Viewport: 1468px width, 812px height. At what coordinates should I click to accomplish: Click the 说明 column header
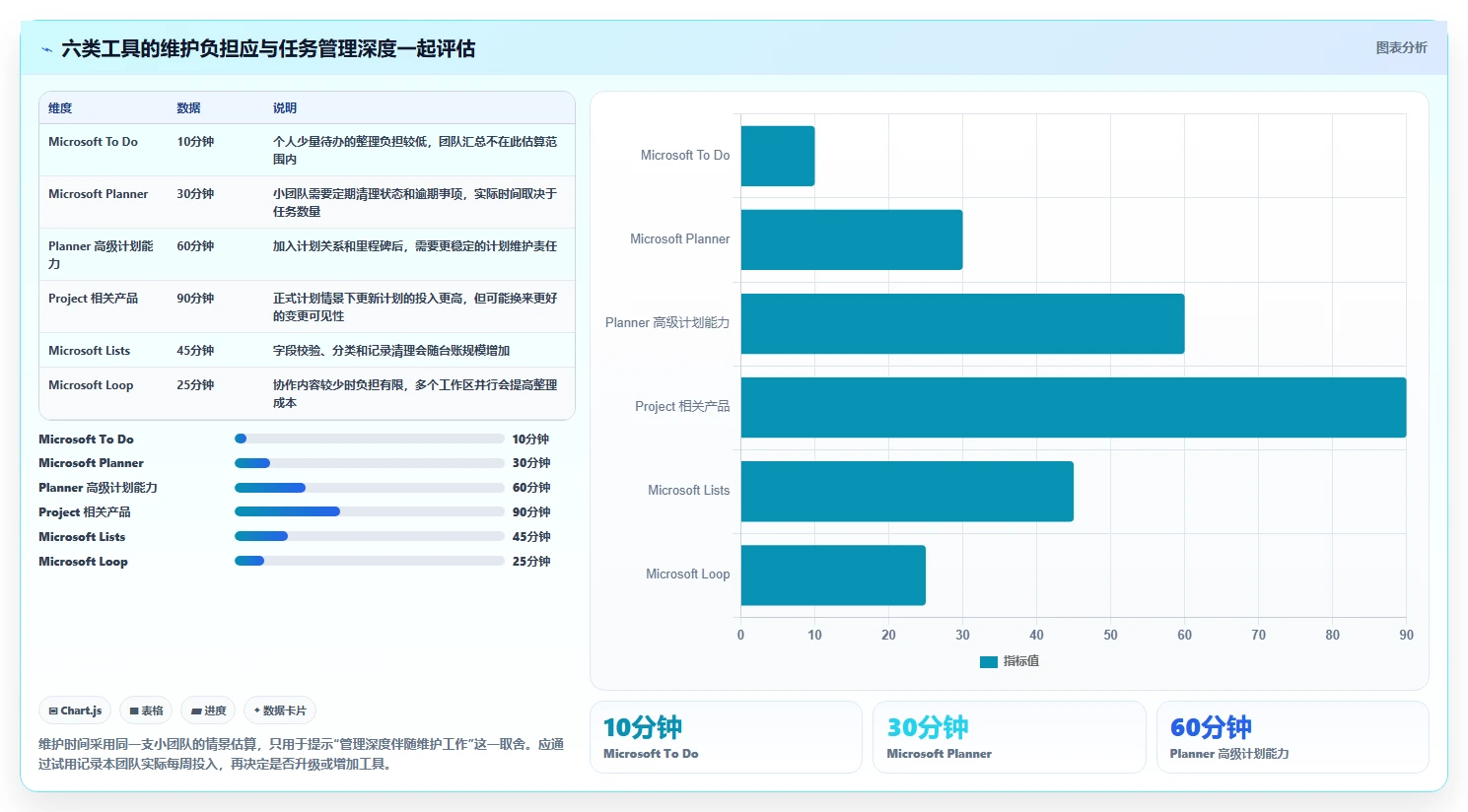pos(285,108)
